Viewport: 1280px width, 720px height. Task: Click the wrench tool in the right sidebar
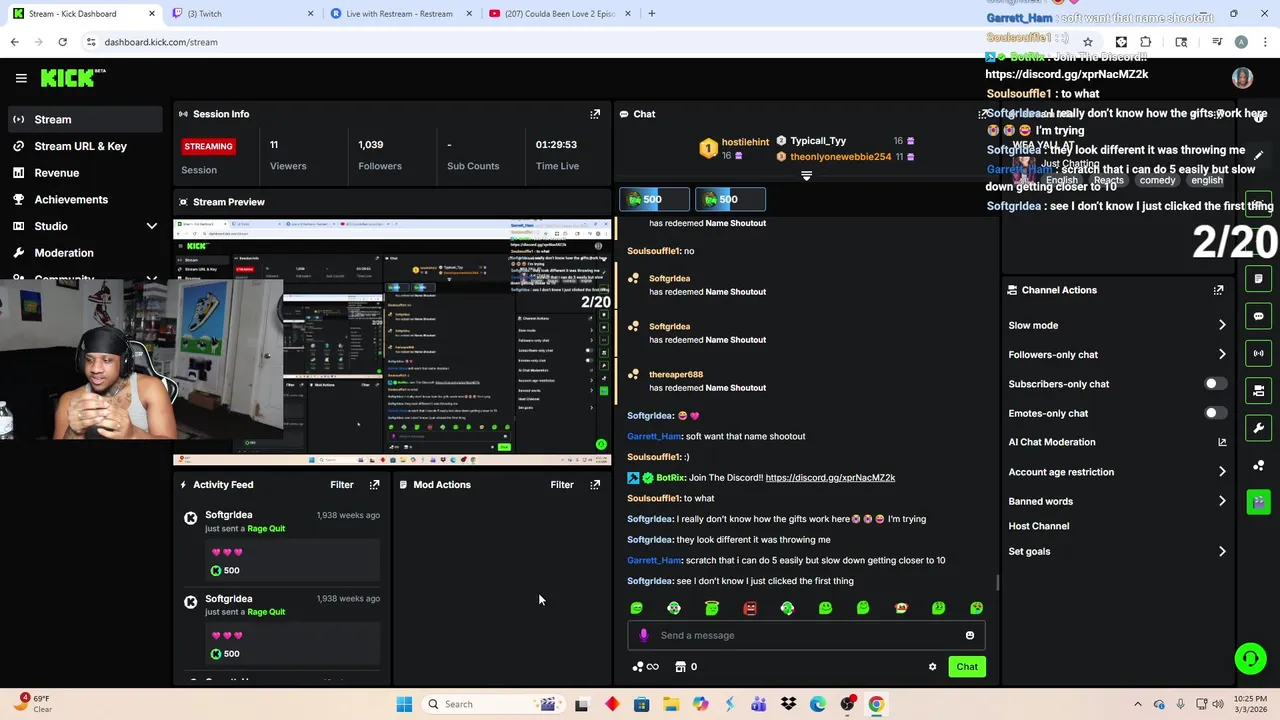(1259, 428)
